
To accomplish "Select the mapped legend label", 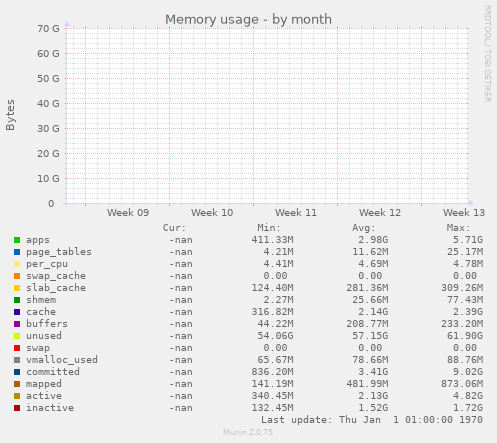I will pyautogui.click(x=44, y=384).
